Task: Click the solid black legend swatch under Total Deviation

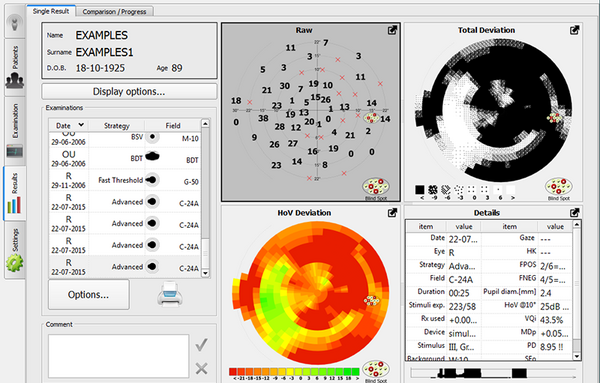Action: (420, 189)
